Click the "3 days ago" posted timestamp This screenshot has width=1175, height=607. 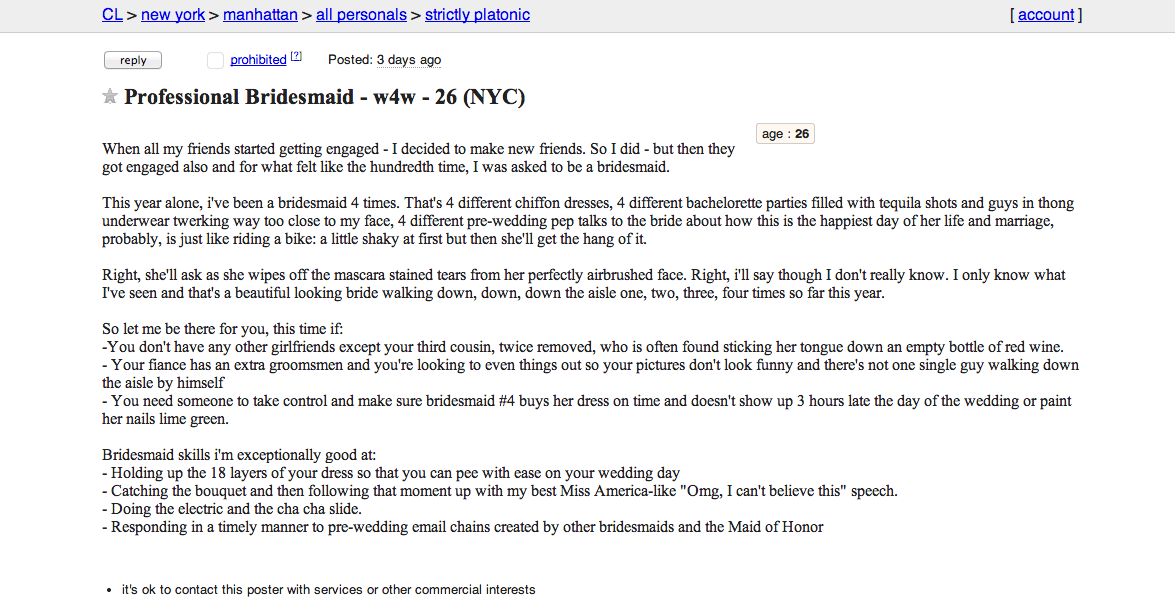coord(408,60)
